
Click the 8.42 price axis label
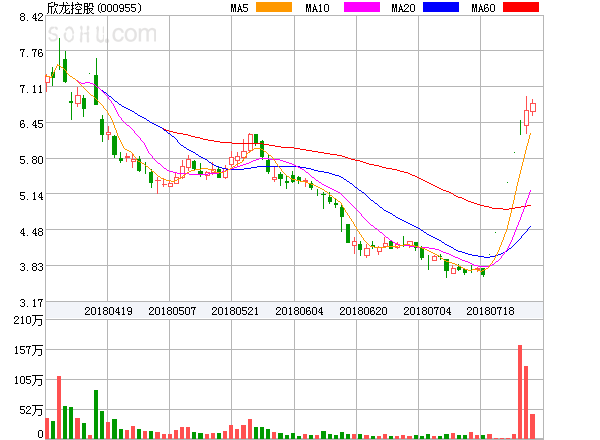tap(31, 17)
